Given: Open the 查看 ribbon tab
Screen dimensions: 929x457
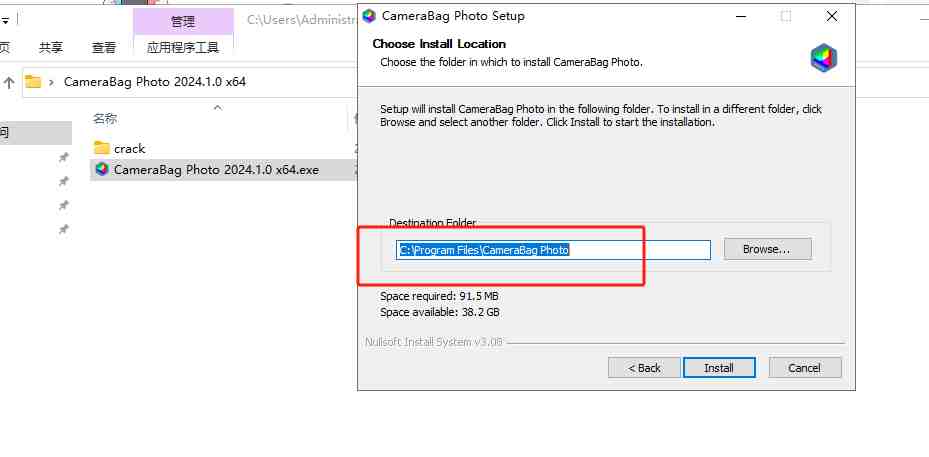Looking at the screenshot, I should click(104, 47).
